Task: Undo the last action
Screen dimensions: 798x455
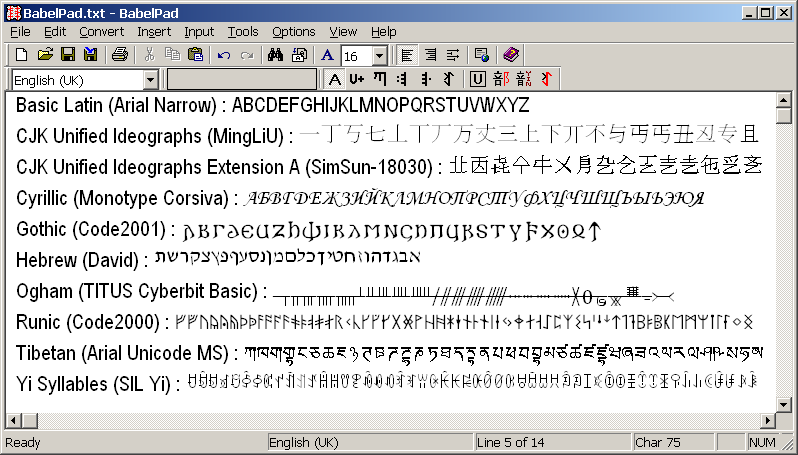Action: [224, 54]
